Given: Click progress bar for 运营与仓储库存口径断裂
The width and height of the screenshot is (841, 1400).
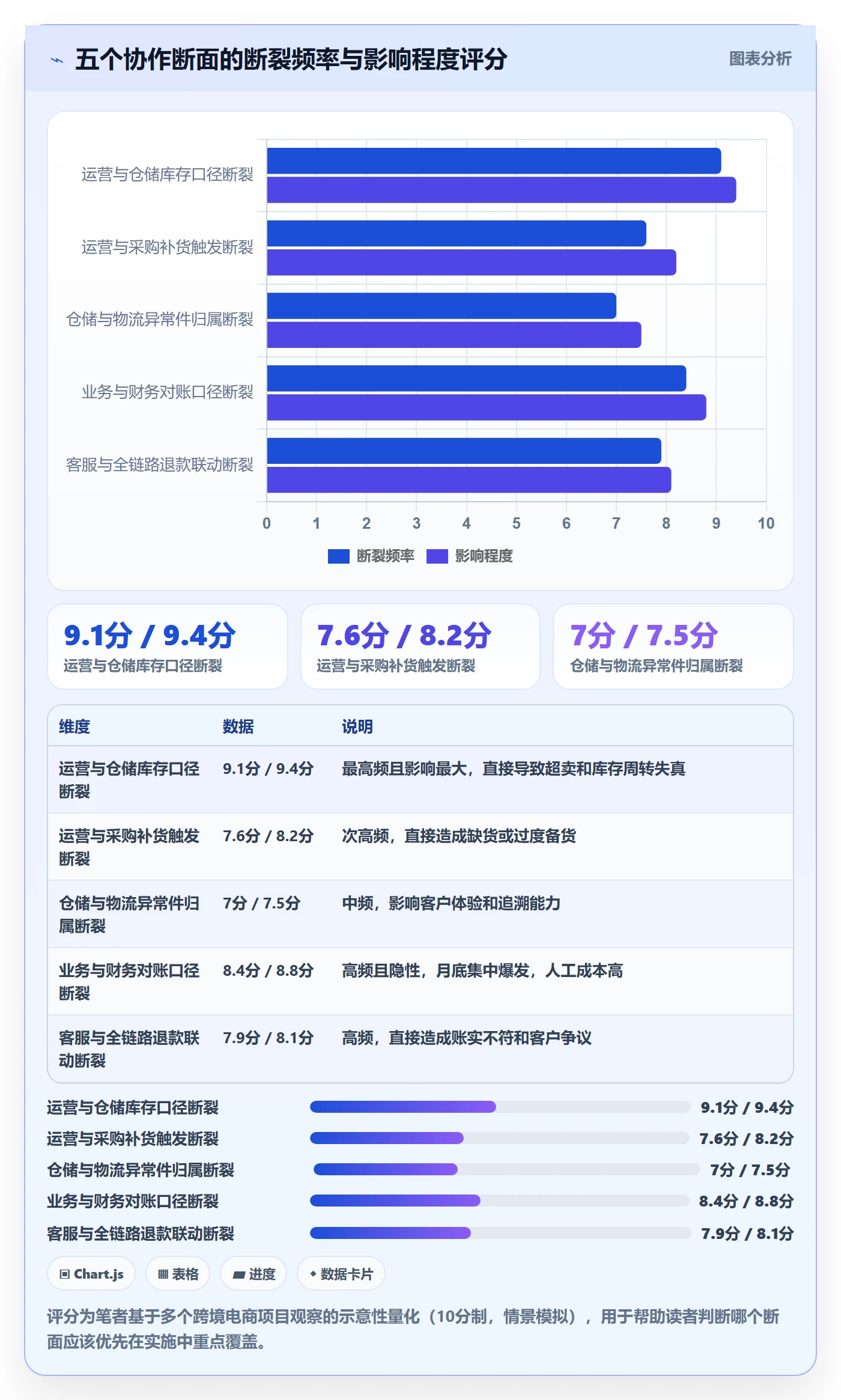Looking at the screenshot, I should (500, 1107).
